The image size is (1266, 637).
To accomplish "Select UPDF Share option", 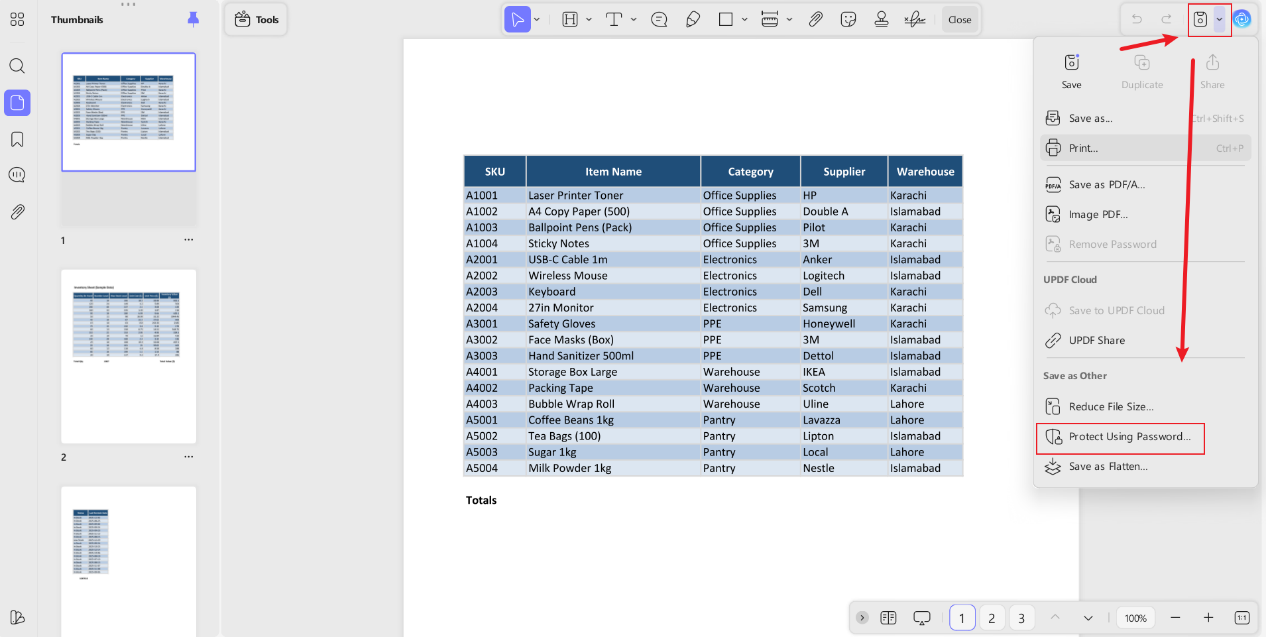I will [x=1145, y=340].
